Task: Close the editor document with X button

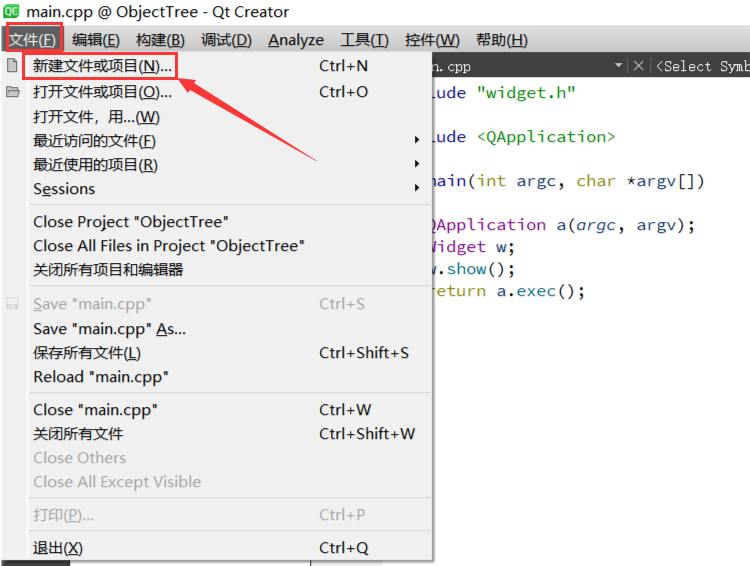Action: [x=638, y=66]
